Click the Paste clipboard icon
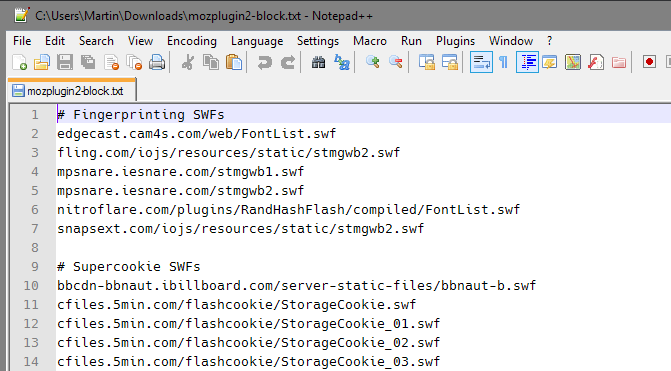671x371 pixels. (x=234, y=62)
